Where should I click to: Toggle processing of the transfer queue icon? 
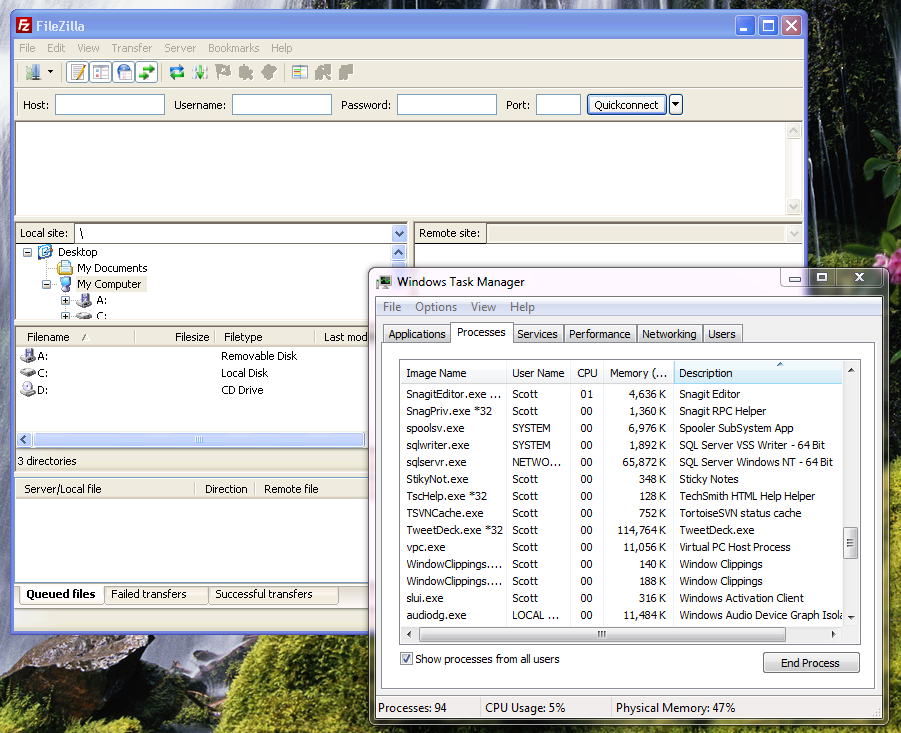[200, 72]
